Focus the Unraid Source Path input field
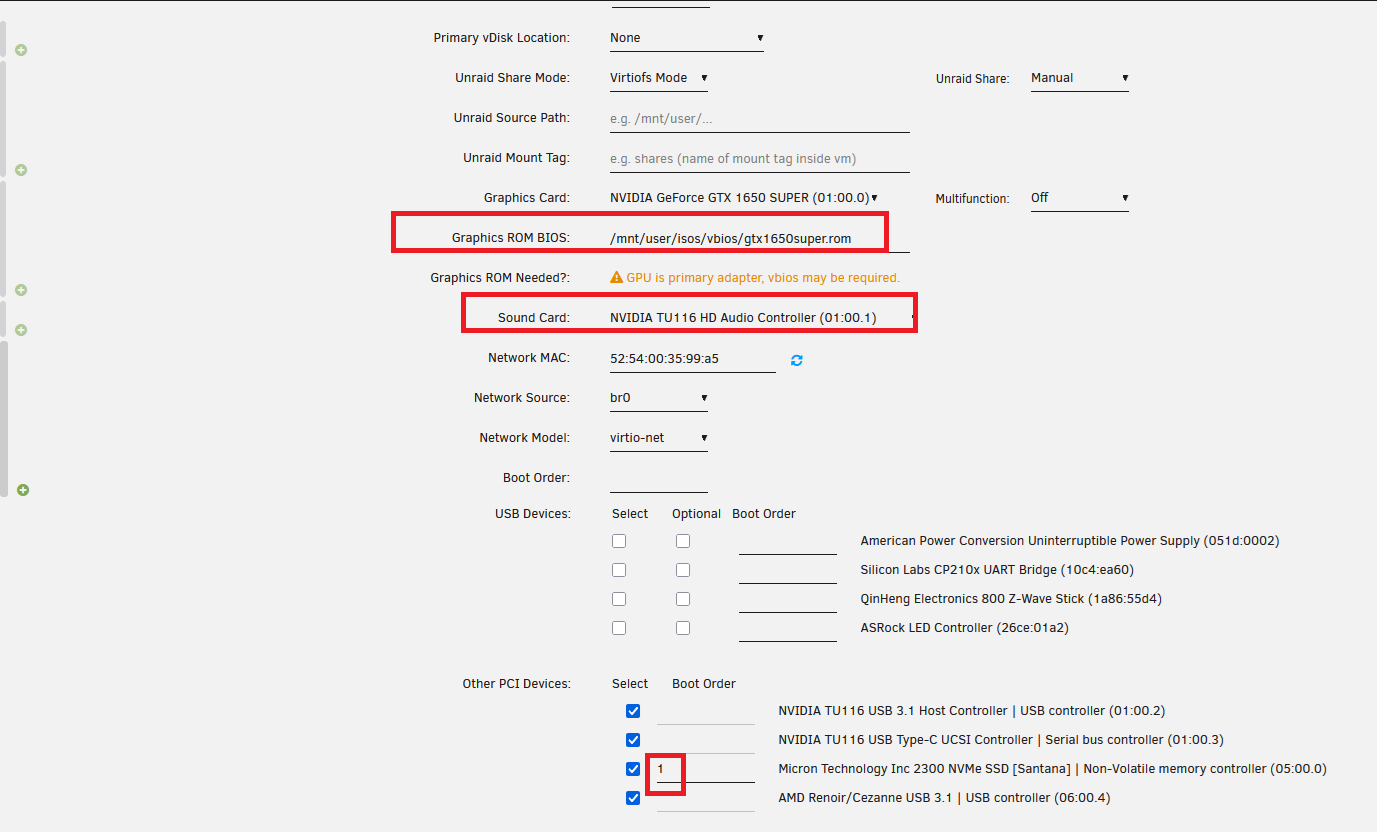Screen dimensions: 1377x832 [759, 119]
